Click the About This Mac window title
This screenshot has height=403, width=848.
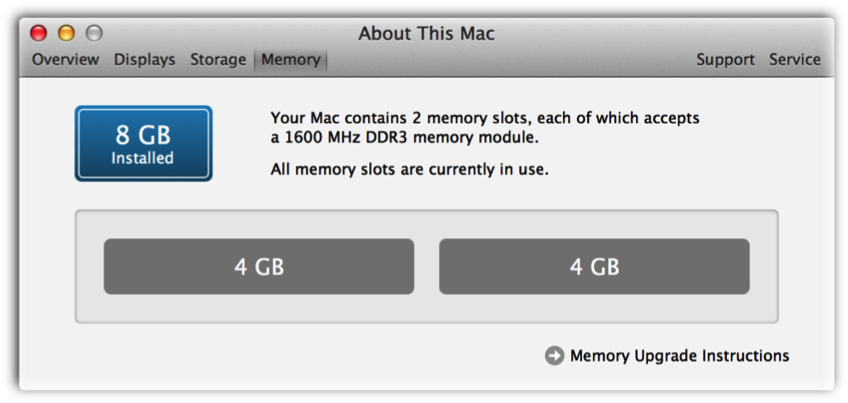[426, 34]
